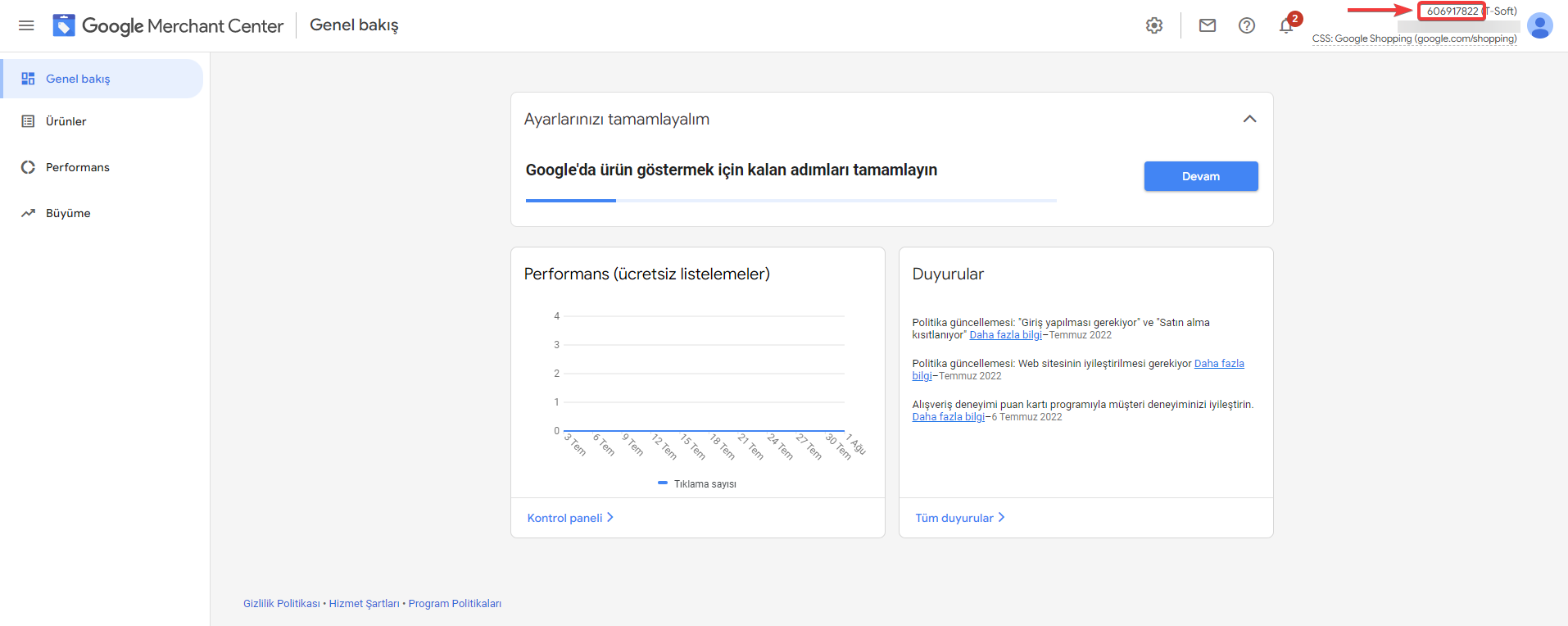Click the Ürünler list icon
1568x626 pixels.
point(28,121)
